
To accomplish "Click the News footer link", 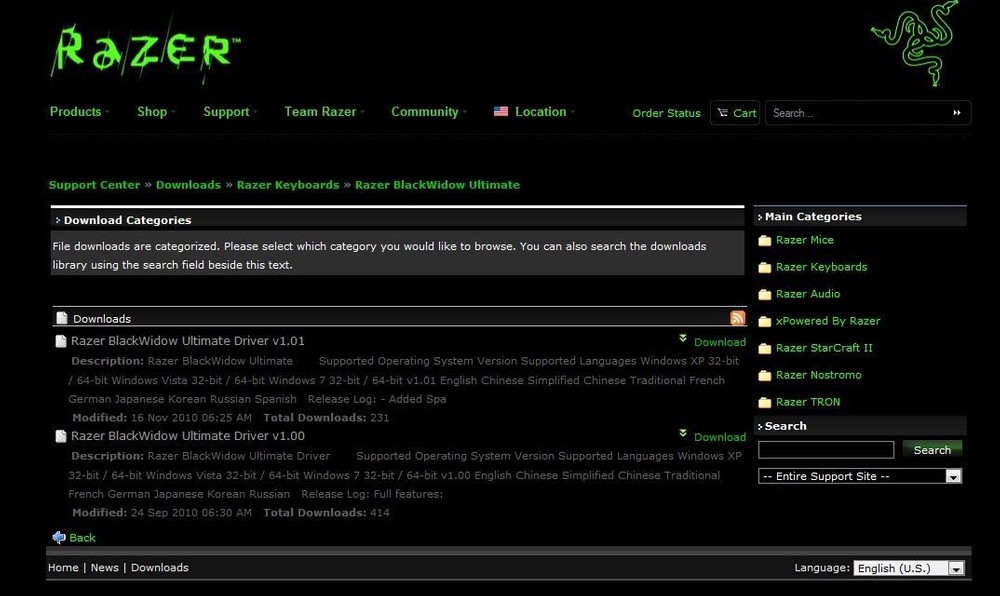I will click(x=105, y=567).
